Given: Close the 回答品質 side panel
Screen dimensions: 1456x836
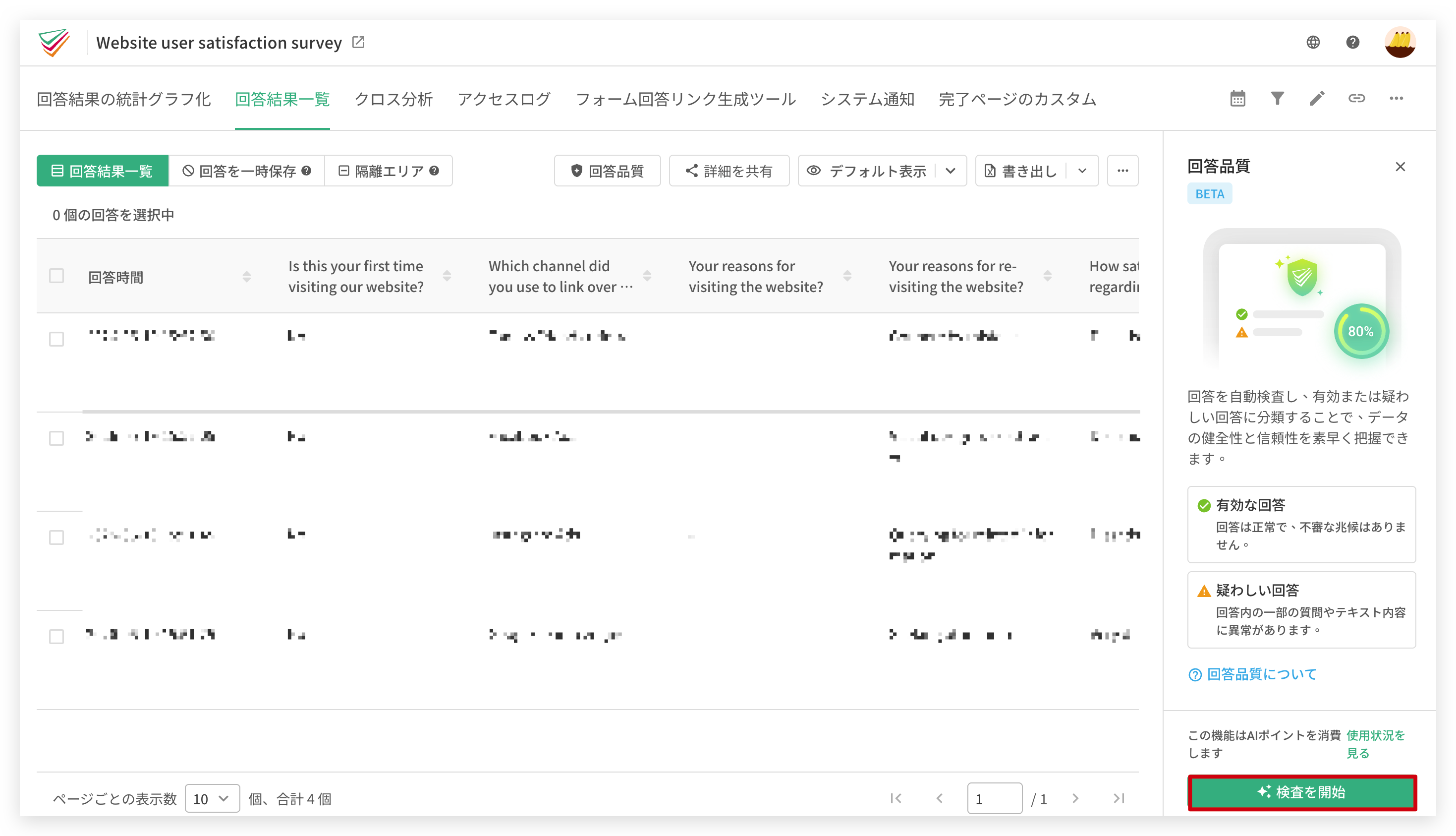Looking at the screenshot, I should pyautogui.click(x=1400, y=167).
